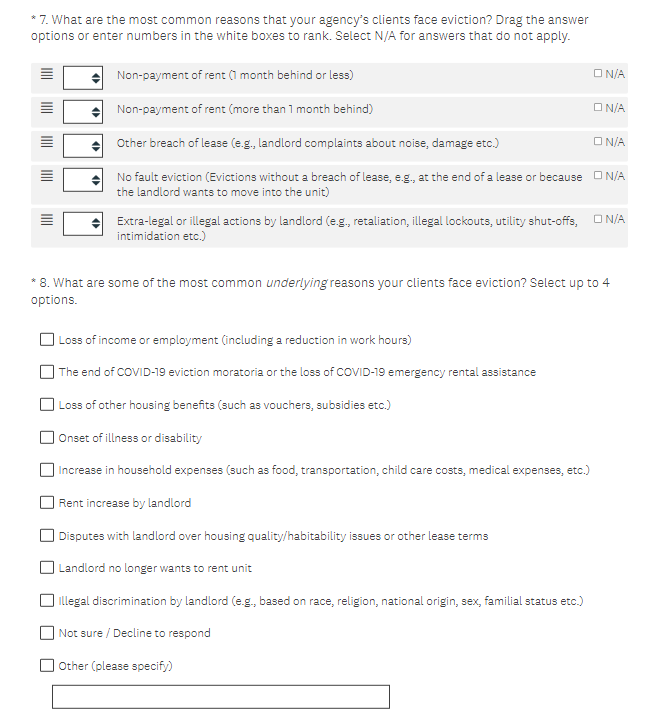Select 'Landlord no longer wants to rent unit'
The image size is (667, 717).
(x=47, y=568)
